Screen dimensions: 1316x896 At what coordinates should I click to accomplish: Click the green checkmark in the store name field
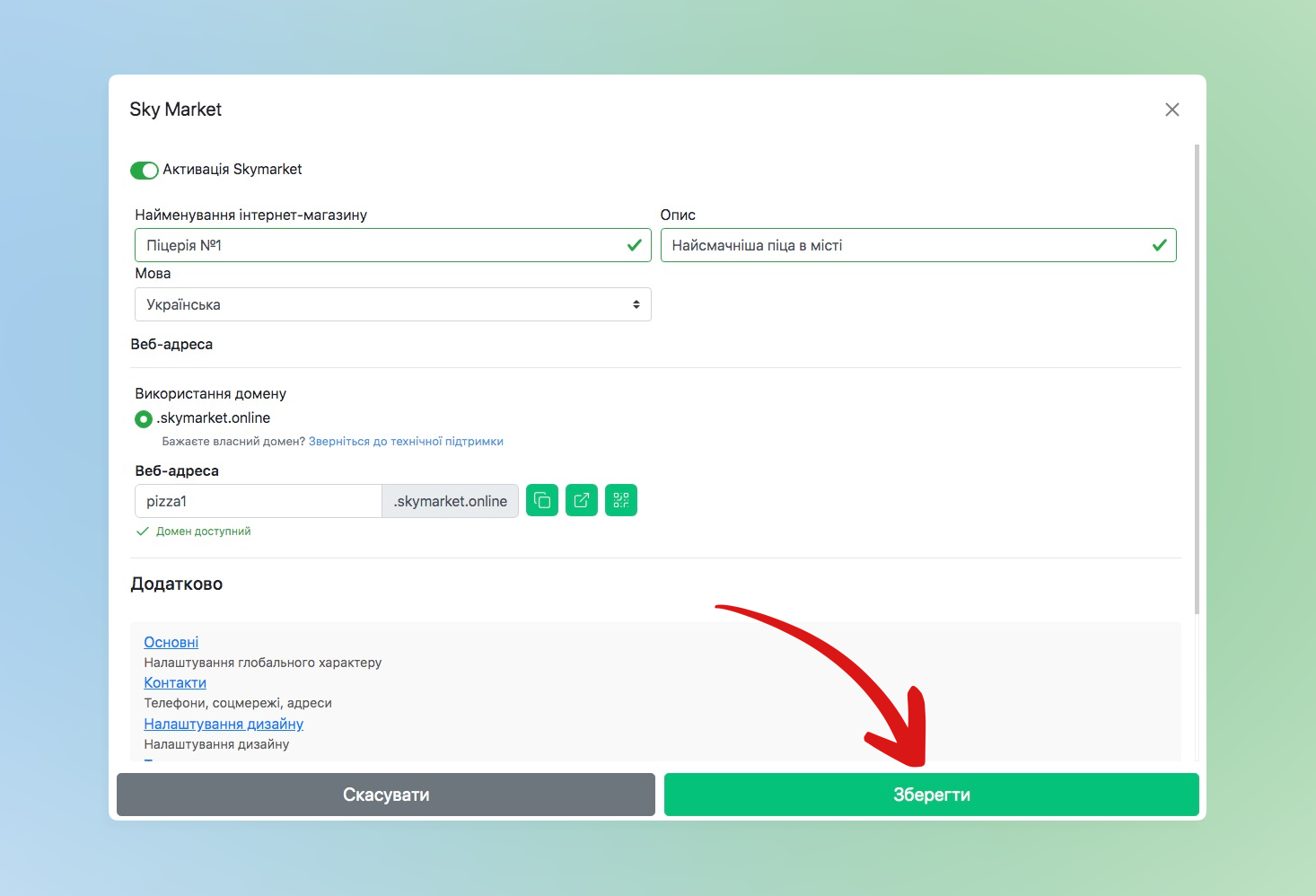[x=634, y=245]
